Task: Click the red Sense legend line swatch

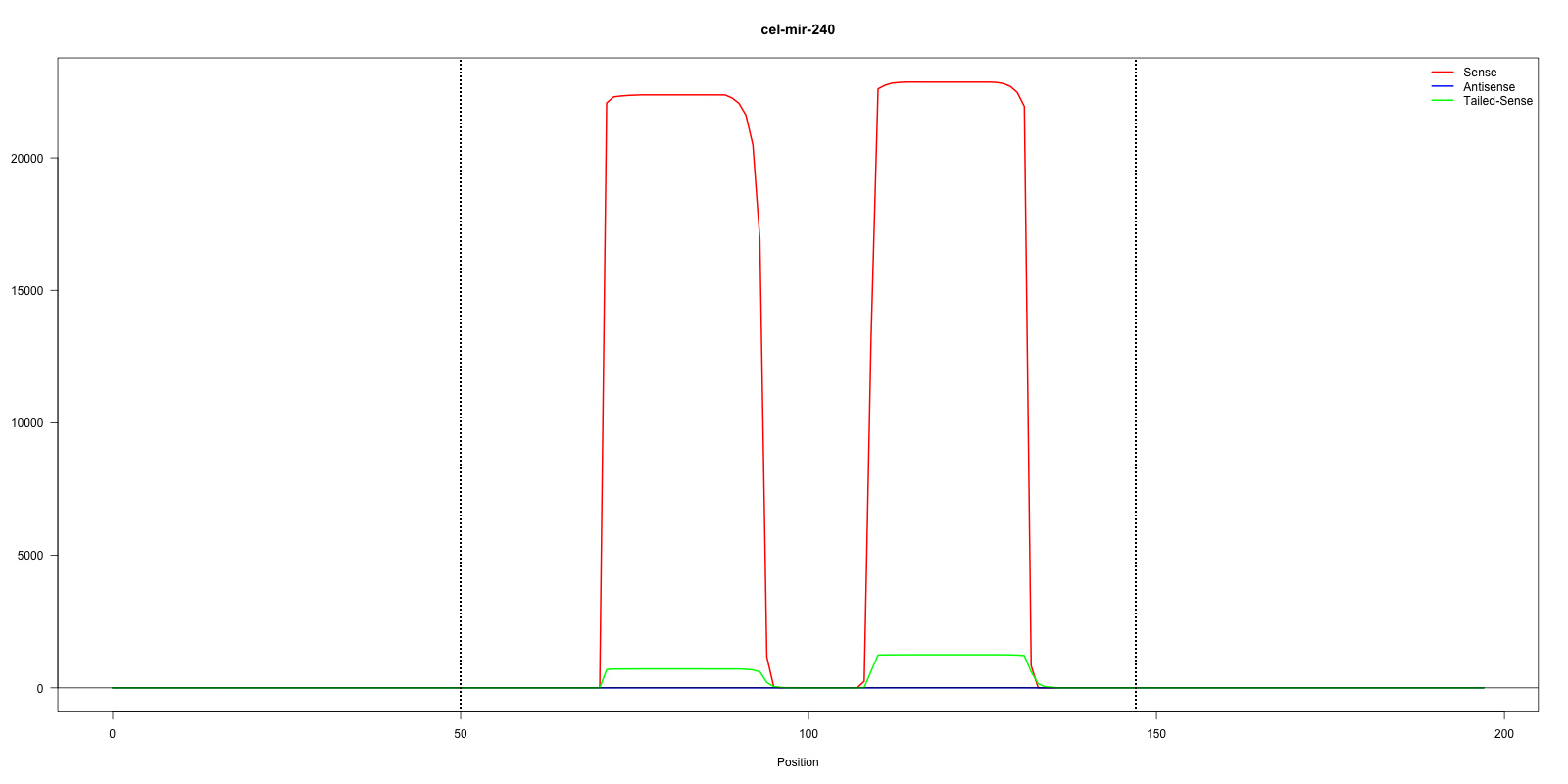Action: [1442, 73]
